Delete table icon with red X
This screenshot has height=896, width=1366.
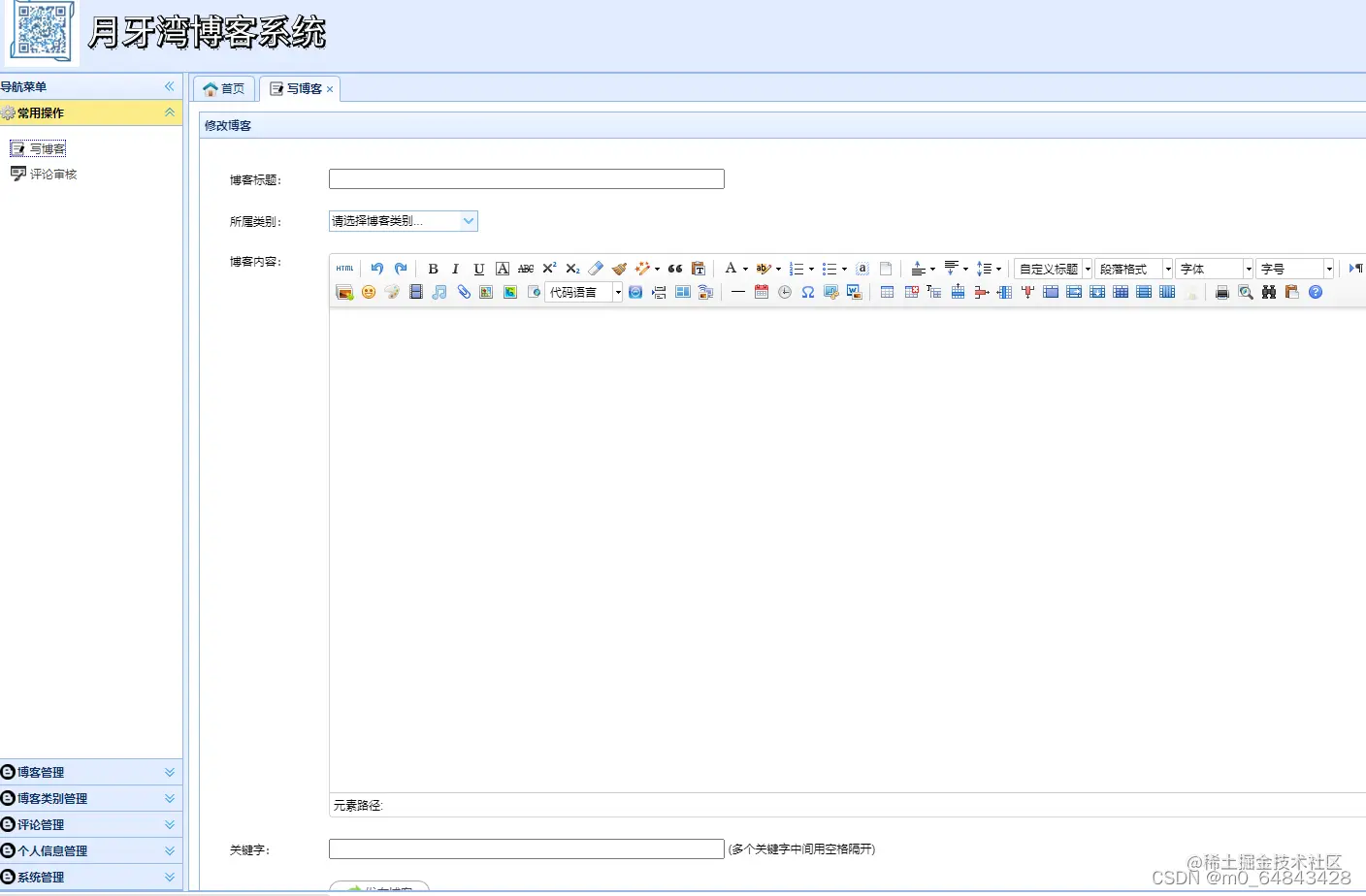911,292
